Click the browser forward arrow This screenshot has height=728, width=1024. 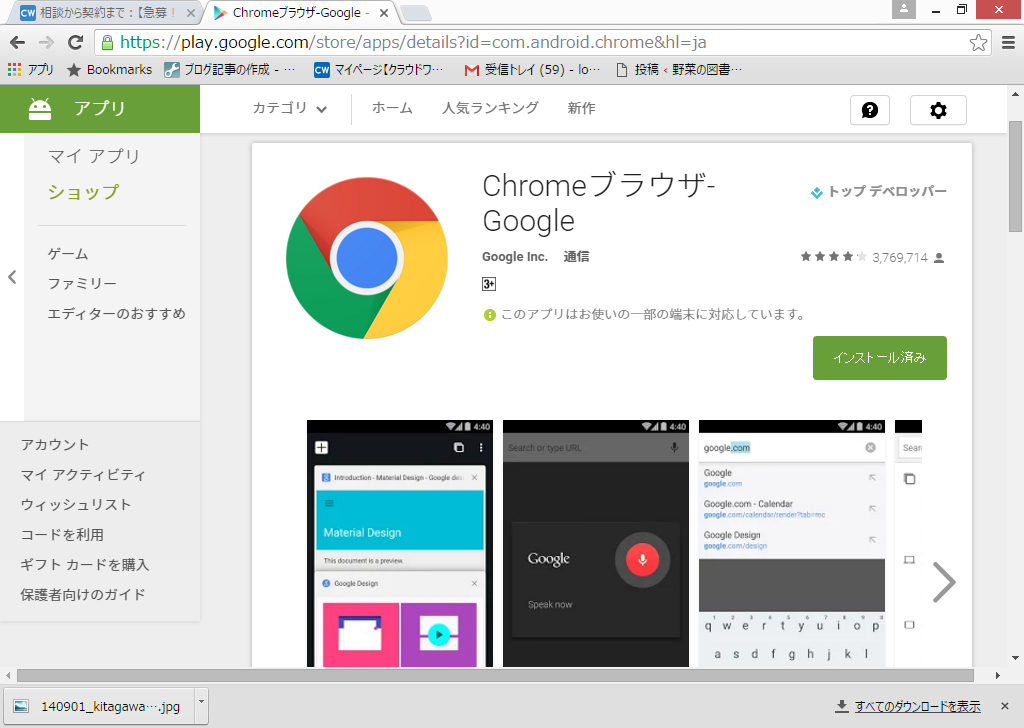pyautogui.click(x=46, y=42)
